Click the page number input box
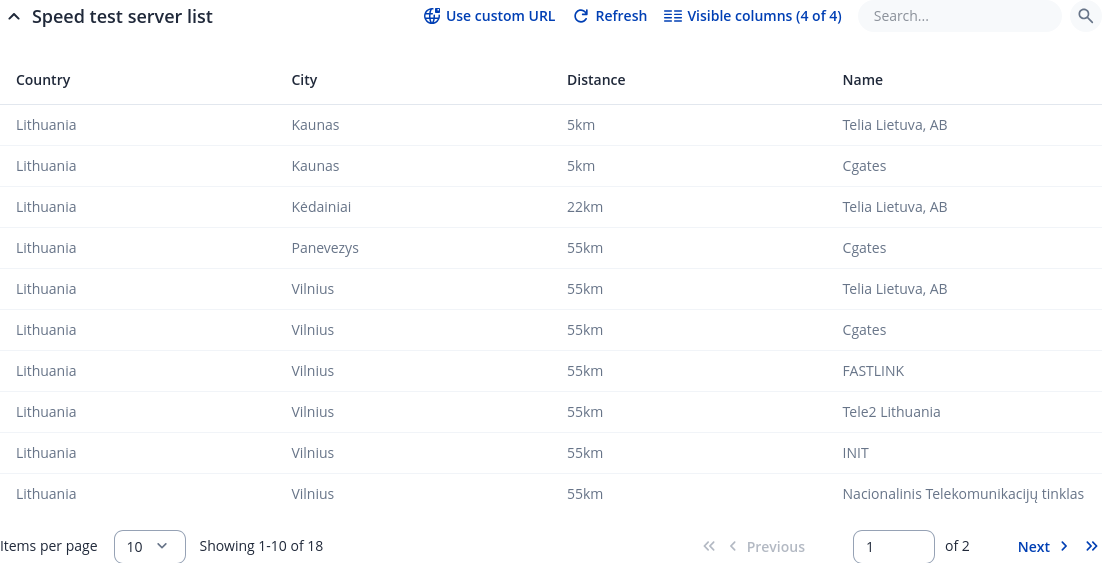Screen dimensions: 1102x563 click(x=893, y=546)
